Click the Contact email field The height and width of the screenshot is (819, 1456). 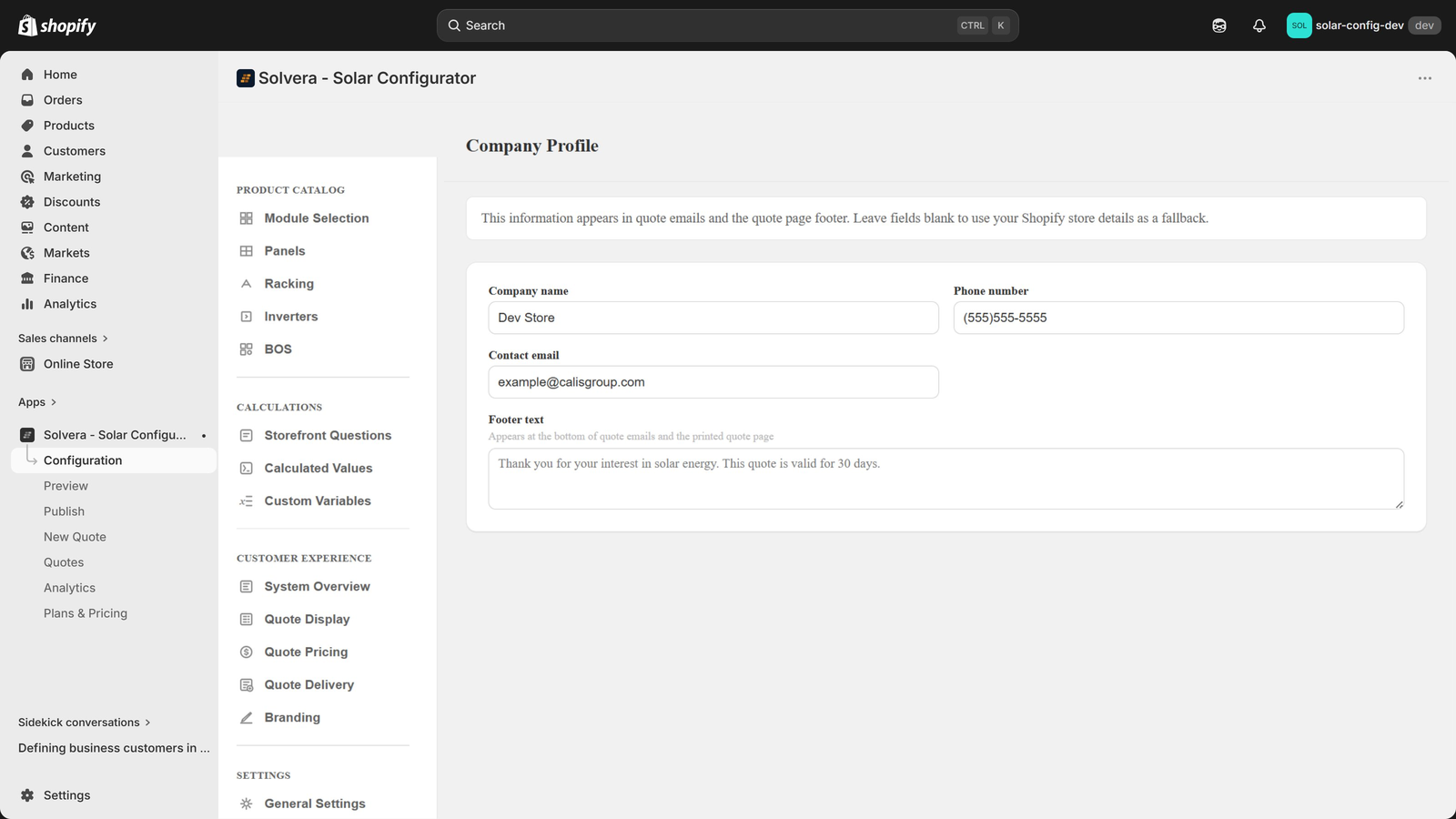click(x=713, y=382)
